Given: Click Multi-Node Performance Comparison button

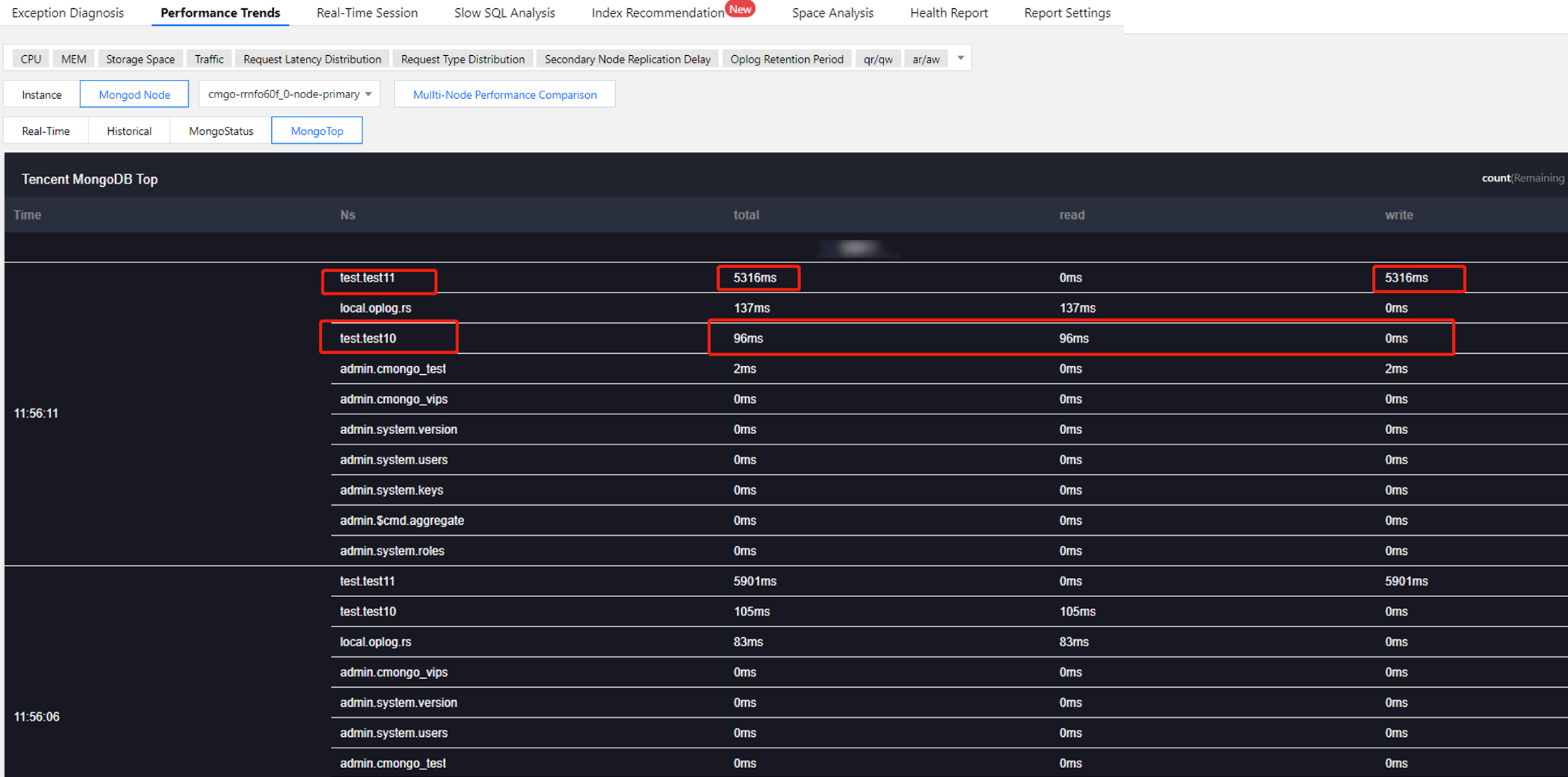Looking at the screenshot, I should click(x=505, y=95).
